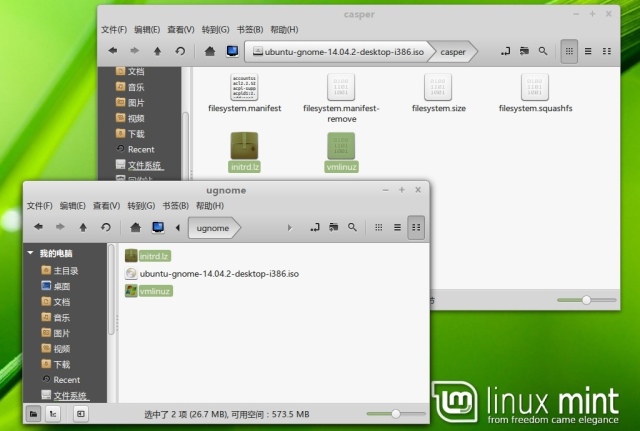Open 转到(G) menu in casper window

(216, 29)
